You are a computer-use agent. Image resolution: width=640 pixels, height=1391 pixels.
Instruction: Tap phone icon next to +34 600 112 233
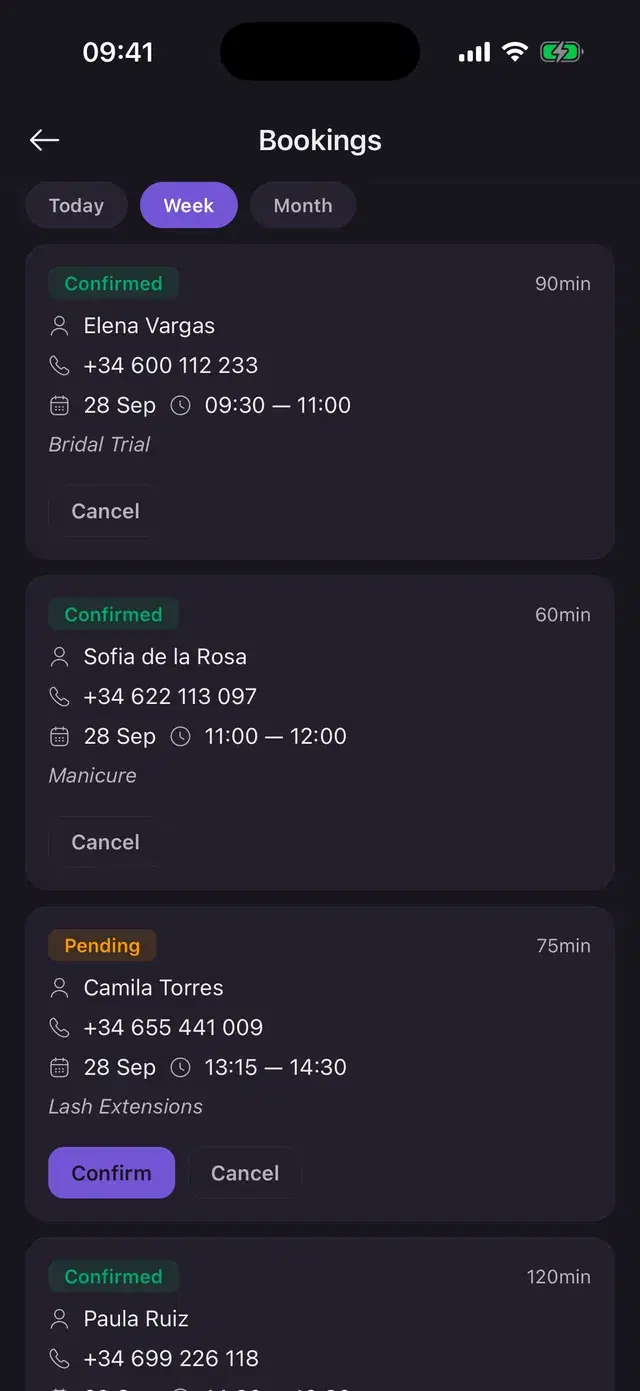[59, 366]
